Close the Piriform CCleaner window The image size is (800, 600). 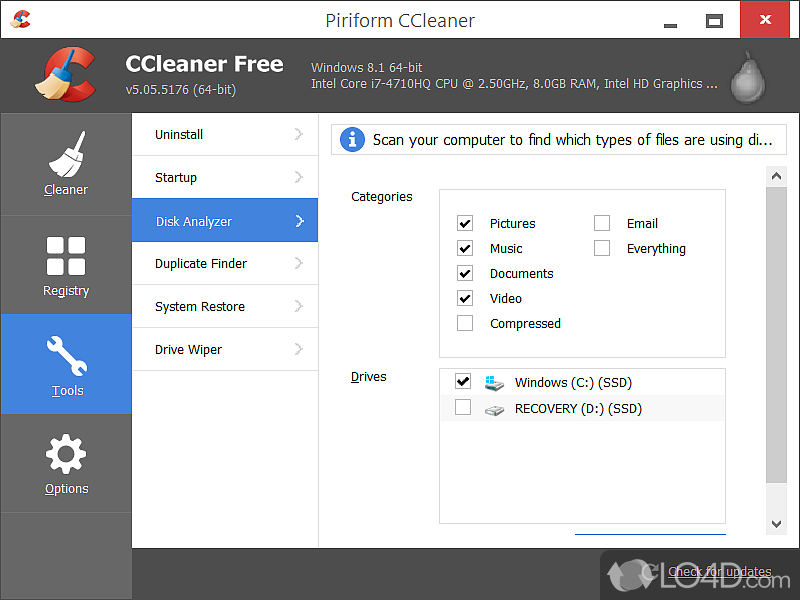tap(765, 19)
